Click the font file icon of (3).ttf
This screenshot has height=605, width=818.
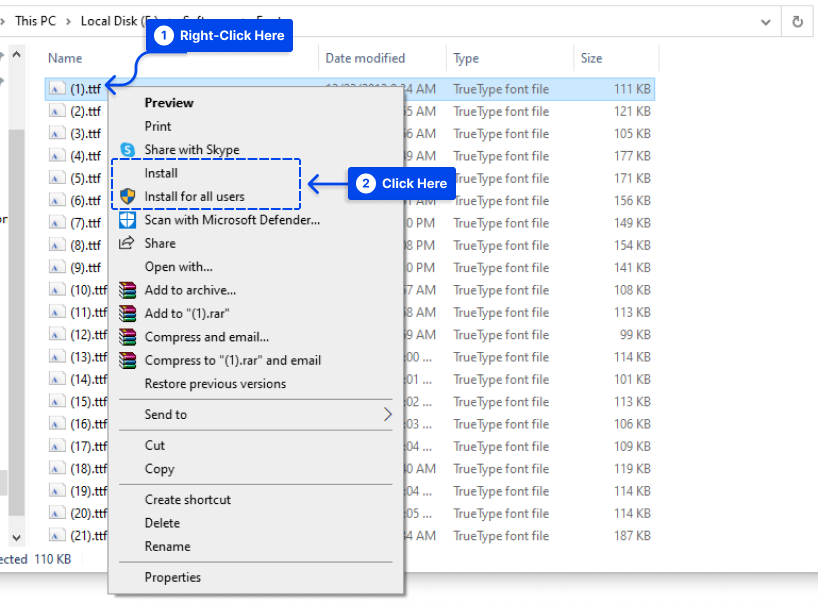57,134
